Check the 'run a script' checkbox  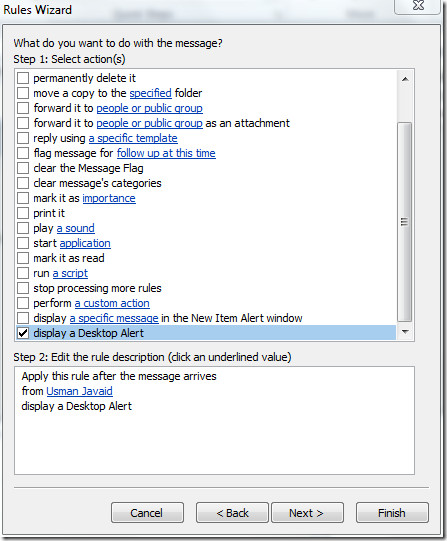(x=23, y=273)
